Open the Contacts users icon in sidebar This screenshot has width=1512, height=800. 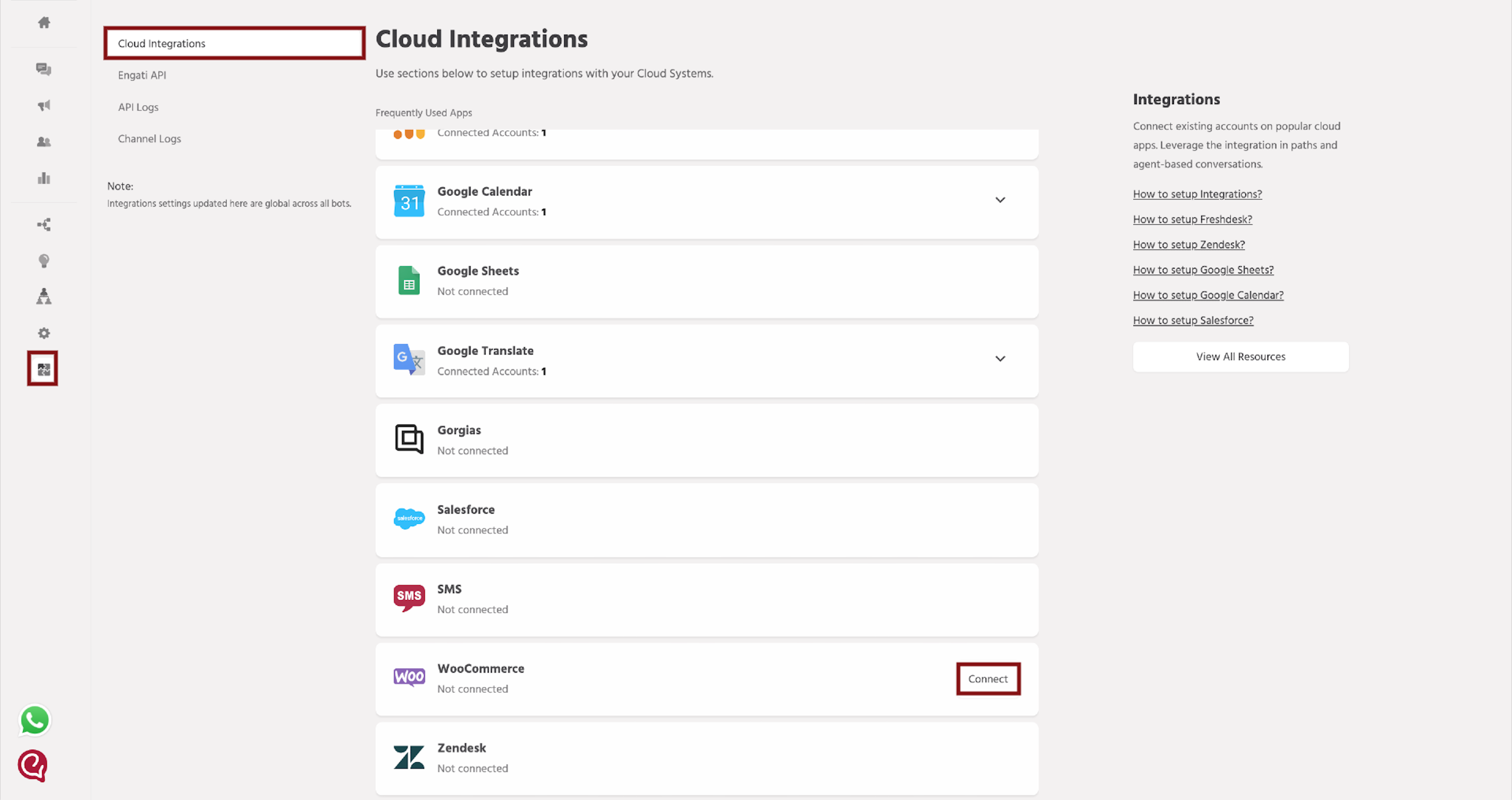pos(44,141)
